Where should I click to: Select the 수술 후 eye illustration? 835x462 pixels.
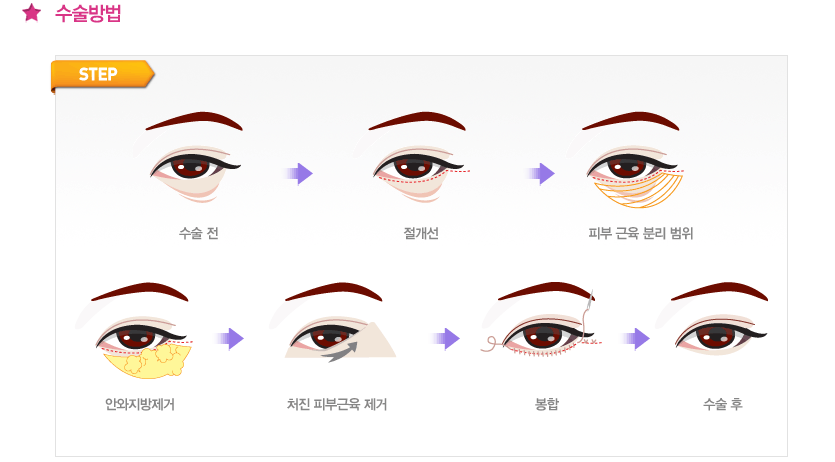click(x=714, y=320)
